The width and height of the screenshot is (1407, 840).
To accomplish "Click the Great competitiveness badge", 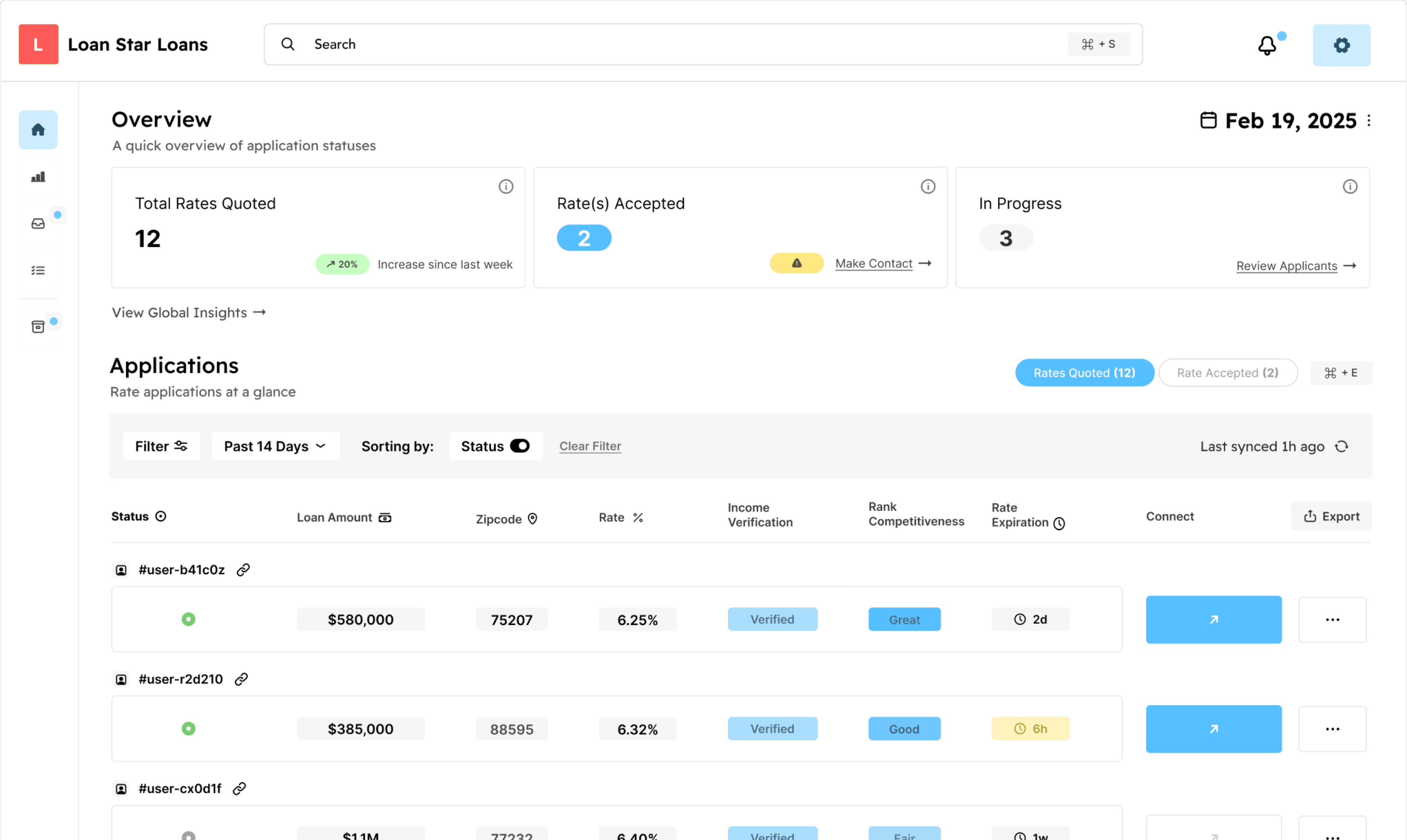I will point(904,619).
